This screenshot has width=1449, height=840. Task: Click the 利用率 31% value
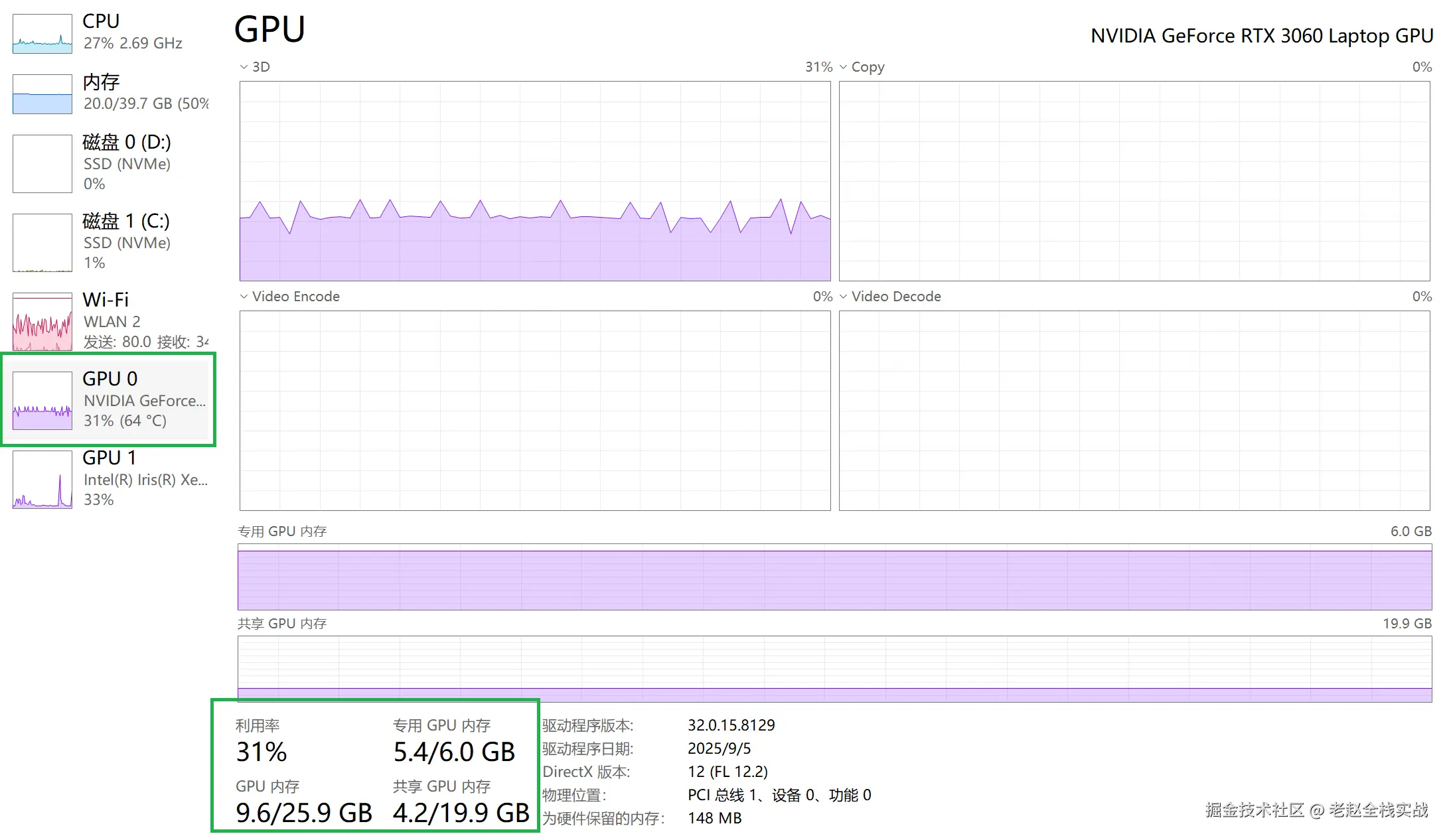[x=262, y=752]
